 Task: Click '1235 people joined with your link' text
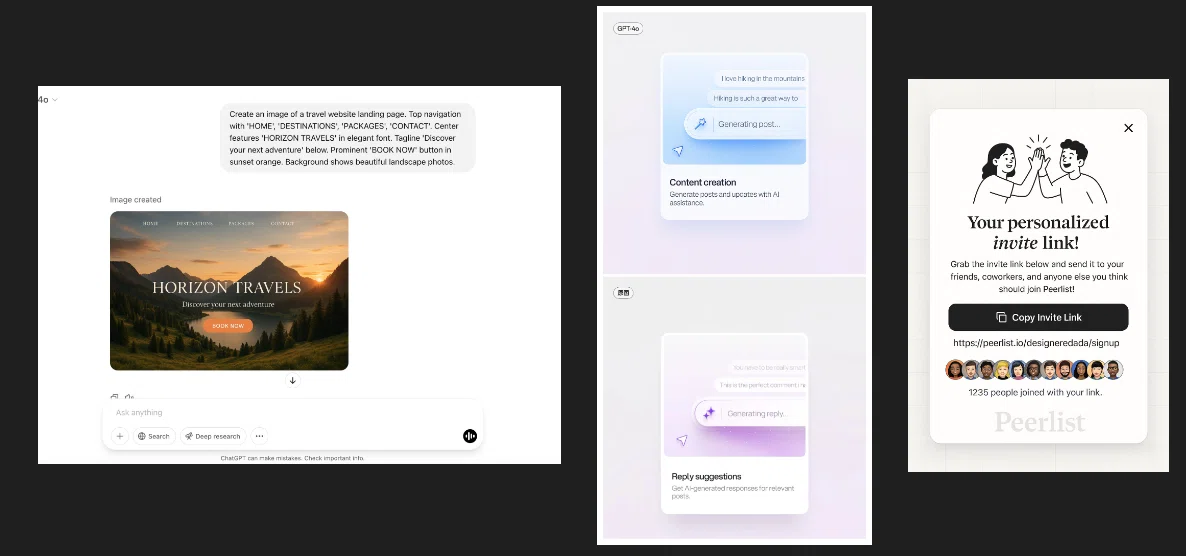click(x=1035, y=393)
